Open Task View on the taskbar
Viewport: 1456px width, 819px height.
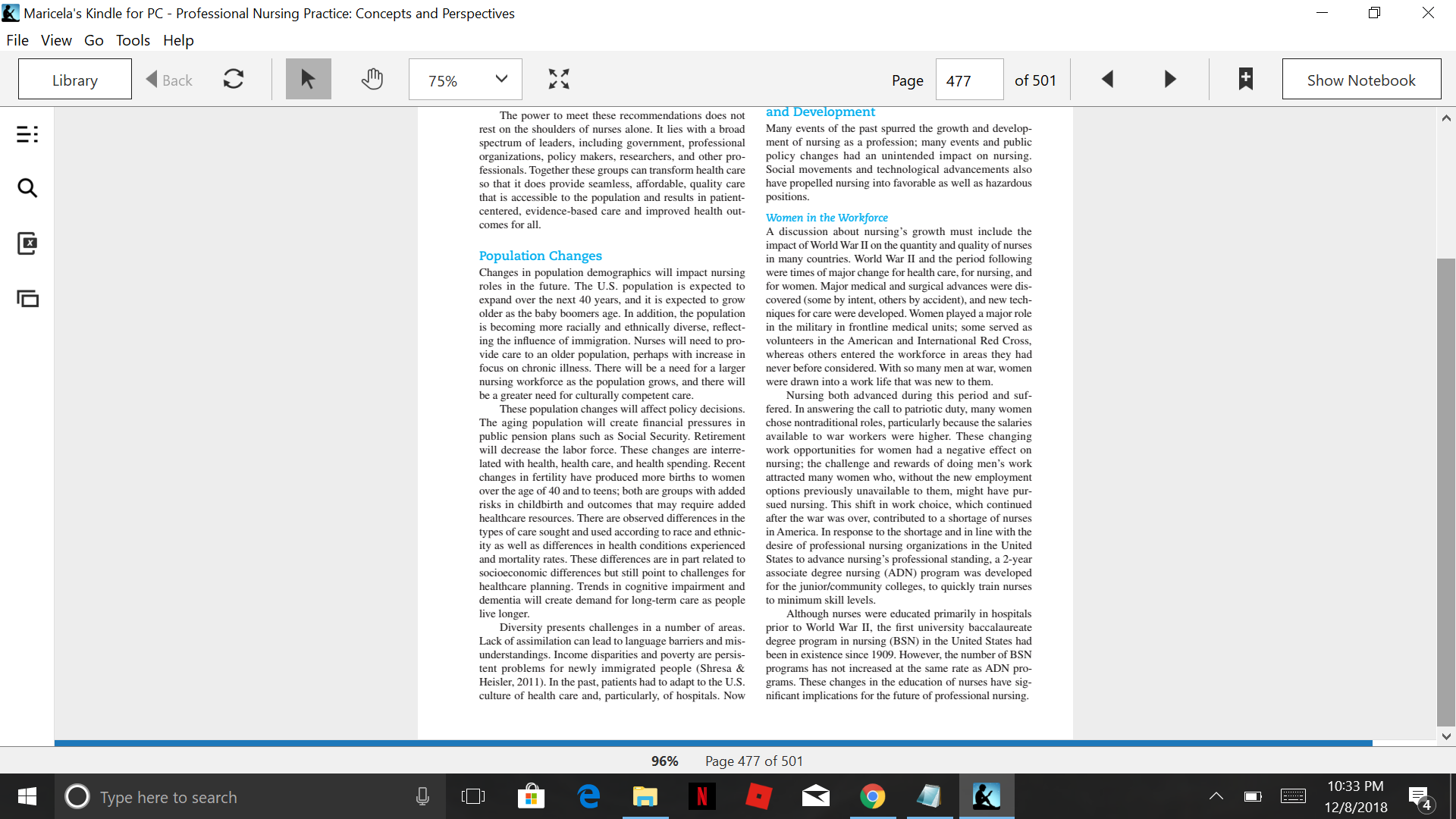[473, 796]
